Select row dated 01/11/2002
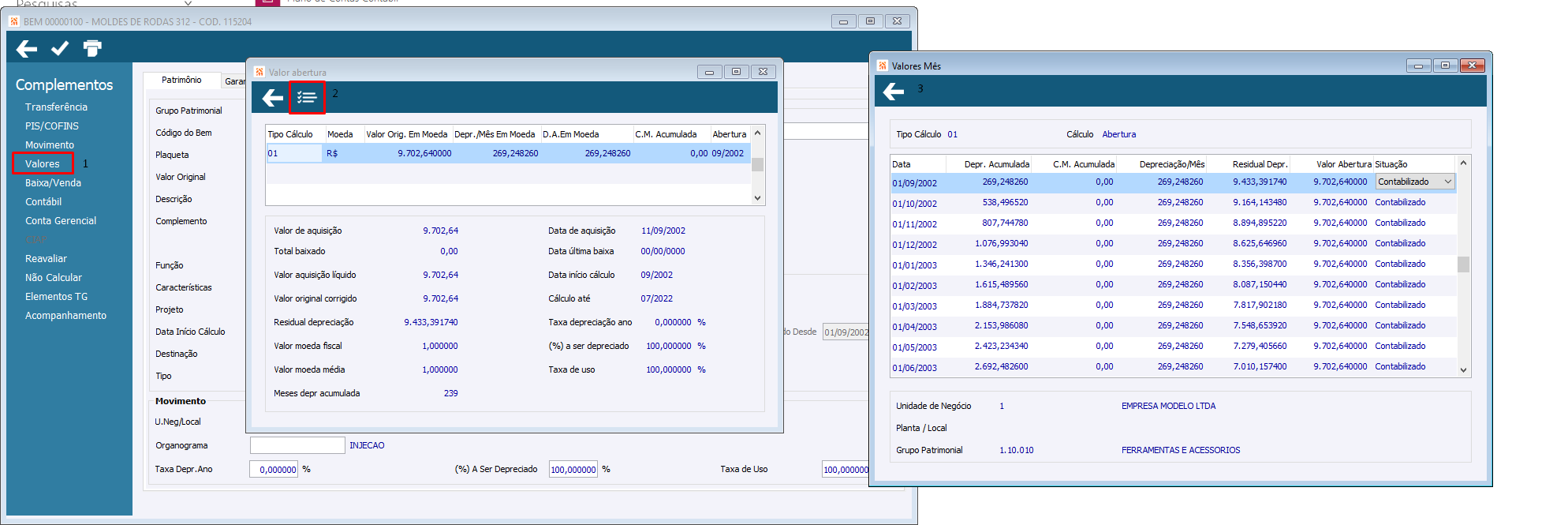The height and width of the screenshot is (525, 1568). pos(1174,223)
